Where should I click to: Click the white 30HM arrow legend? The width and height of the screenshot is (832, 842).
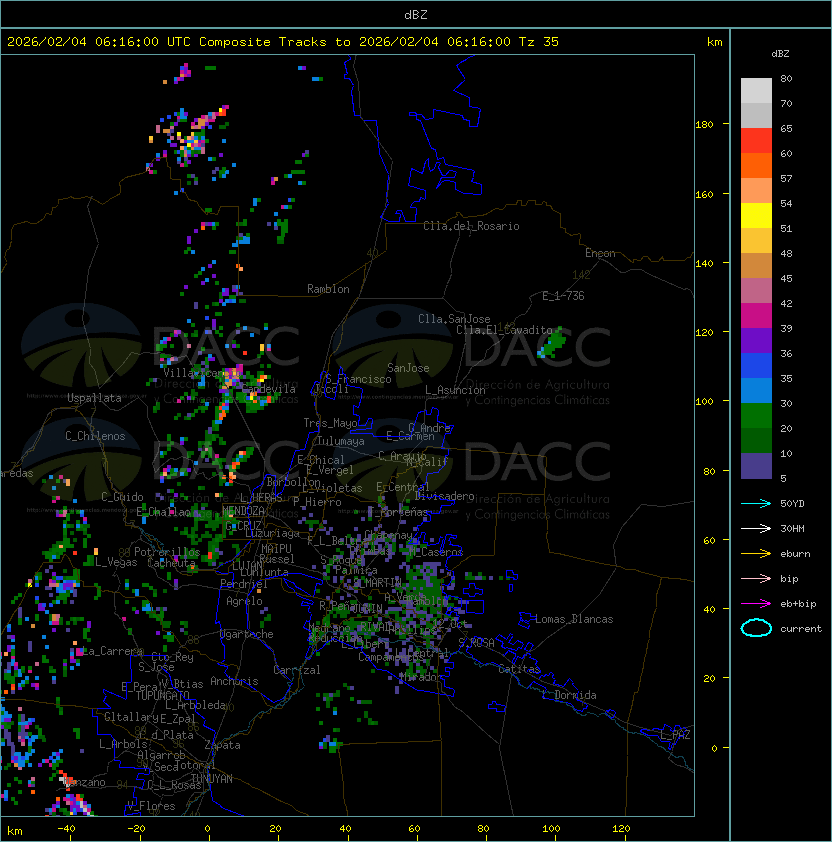pos(756,528)
